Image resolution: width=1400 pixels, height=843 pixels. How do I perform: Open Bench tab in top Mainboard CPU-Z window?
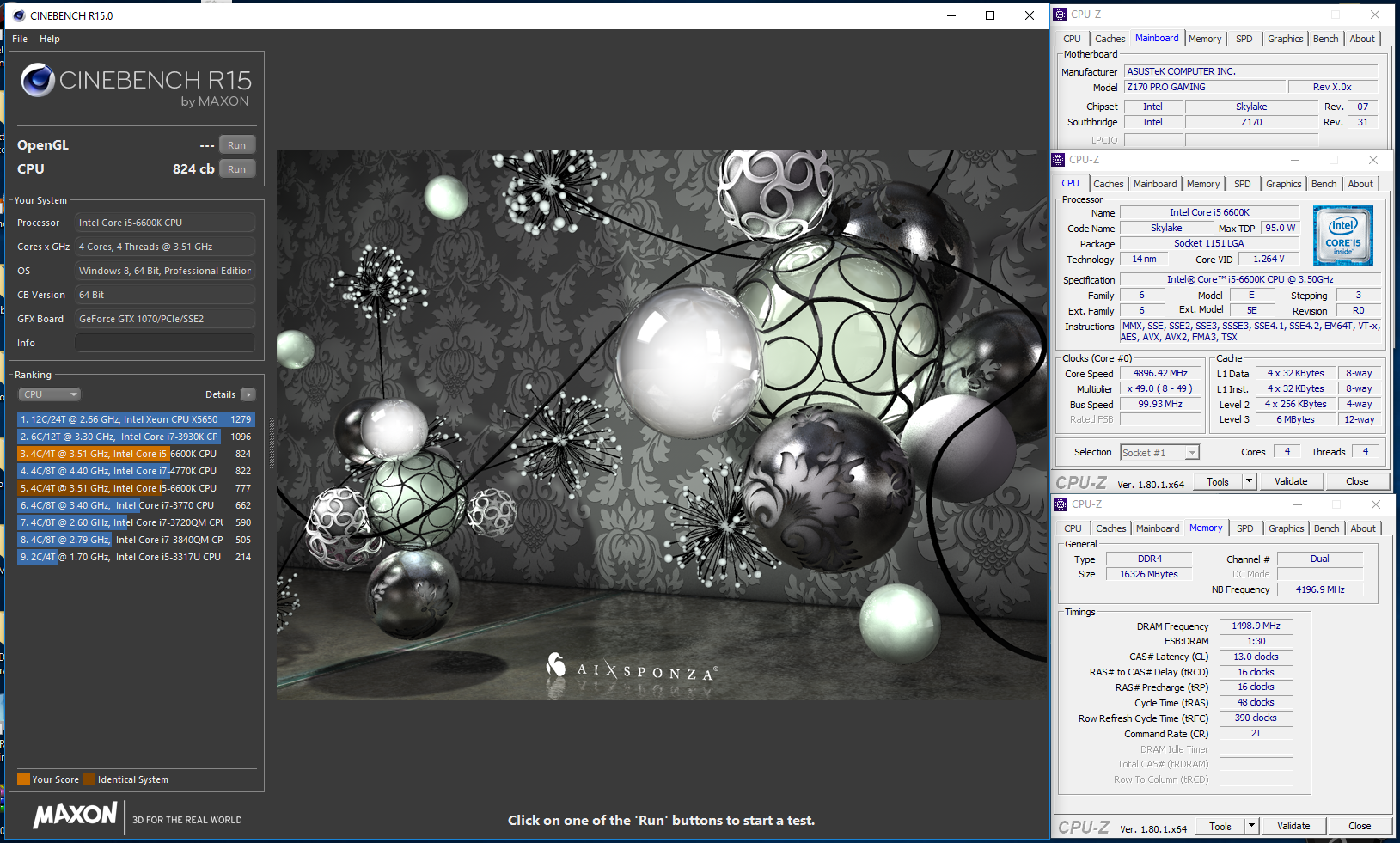pyautogui.click(x=1325, y=39)
